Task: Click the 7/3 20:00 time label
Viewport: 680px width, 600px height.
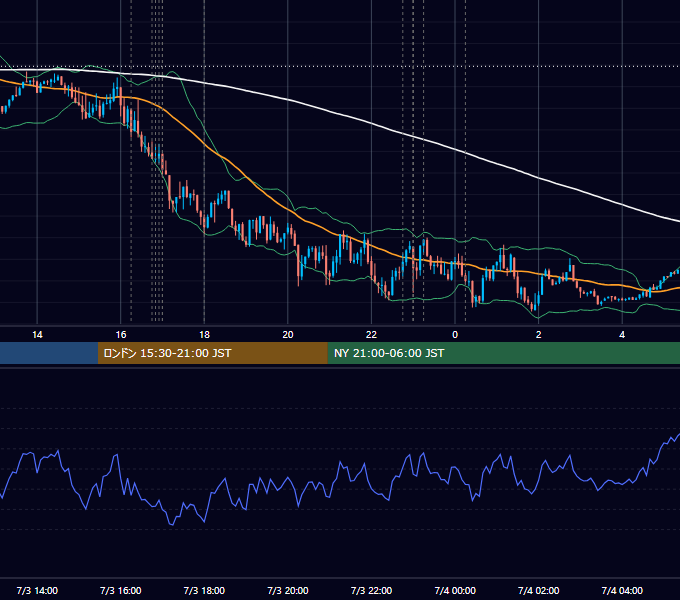Action: click(288, 590)
